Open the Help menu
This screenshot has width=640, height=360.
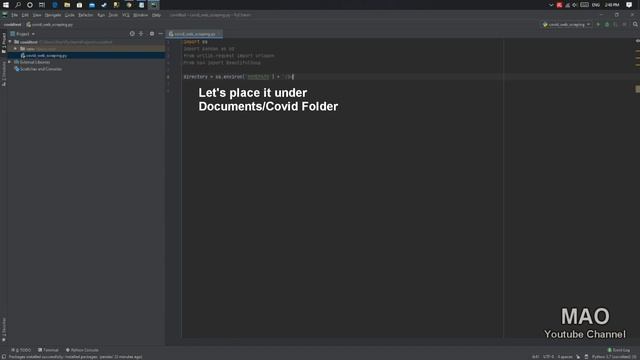click(x=156, y=15)
